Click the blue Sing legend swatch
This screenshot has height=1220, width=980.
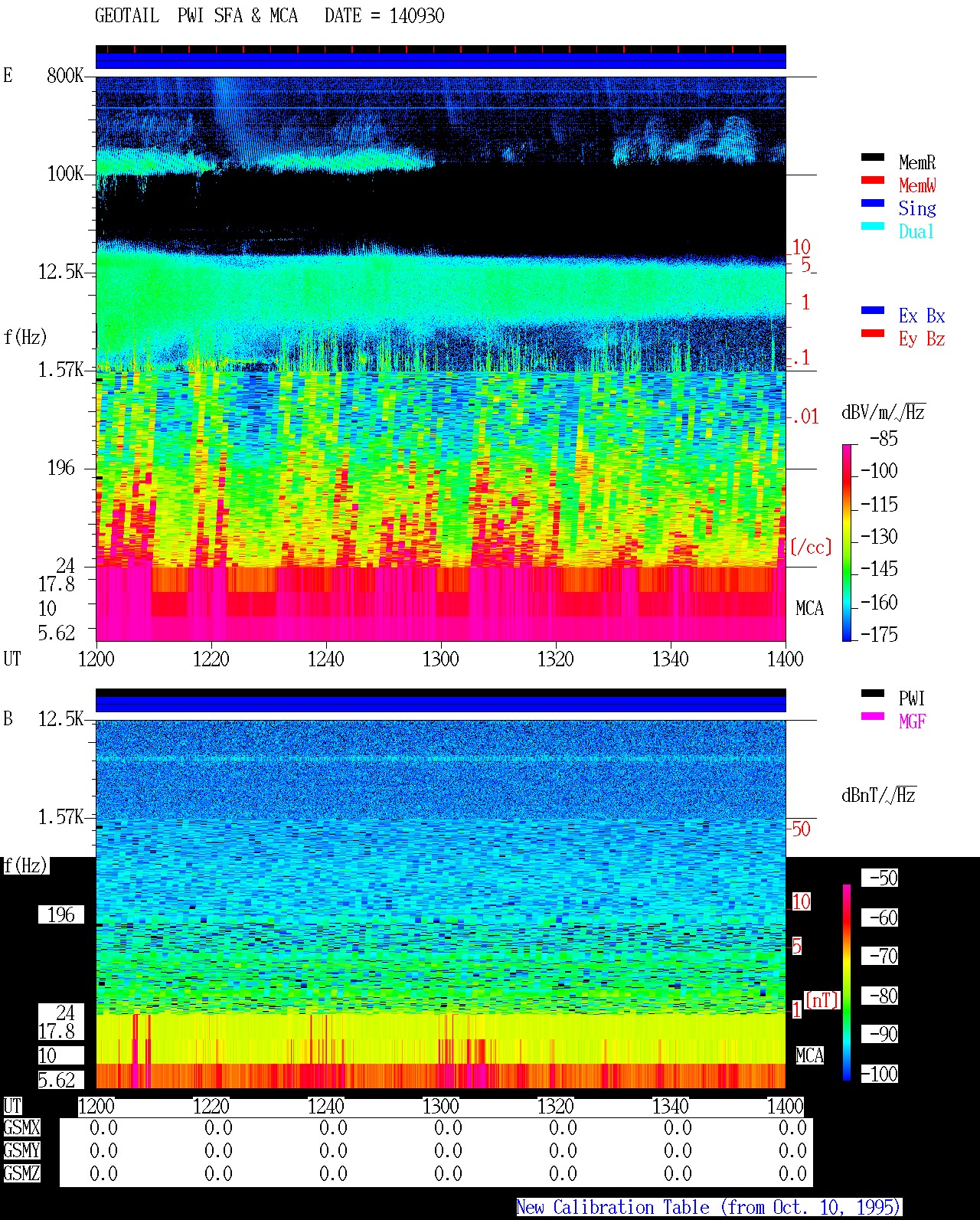pyautogui.click(x=873, y=203)
